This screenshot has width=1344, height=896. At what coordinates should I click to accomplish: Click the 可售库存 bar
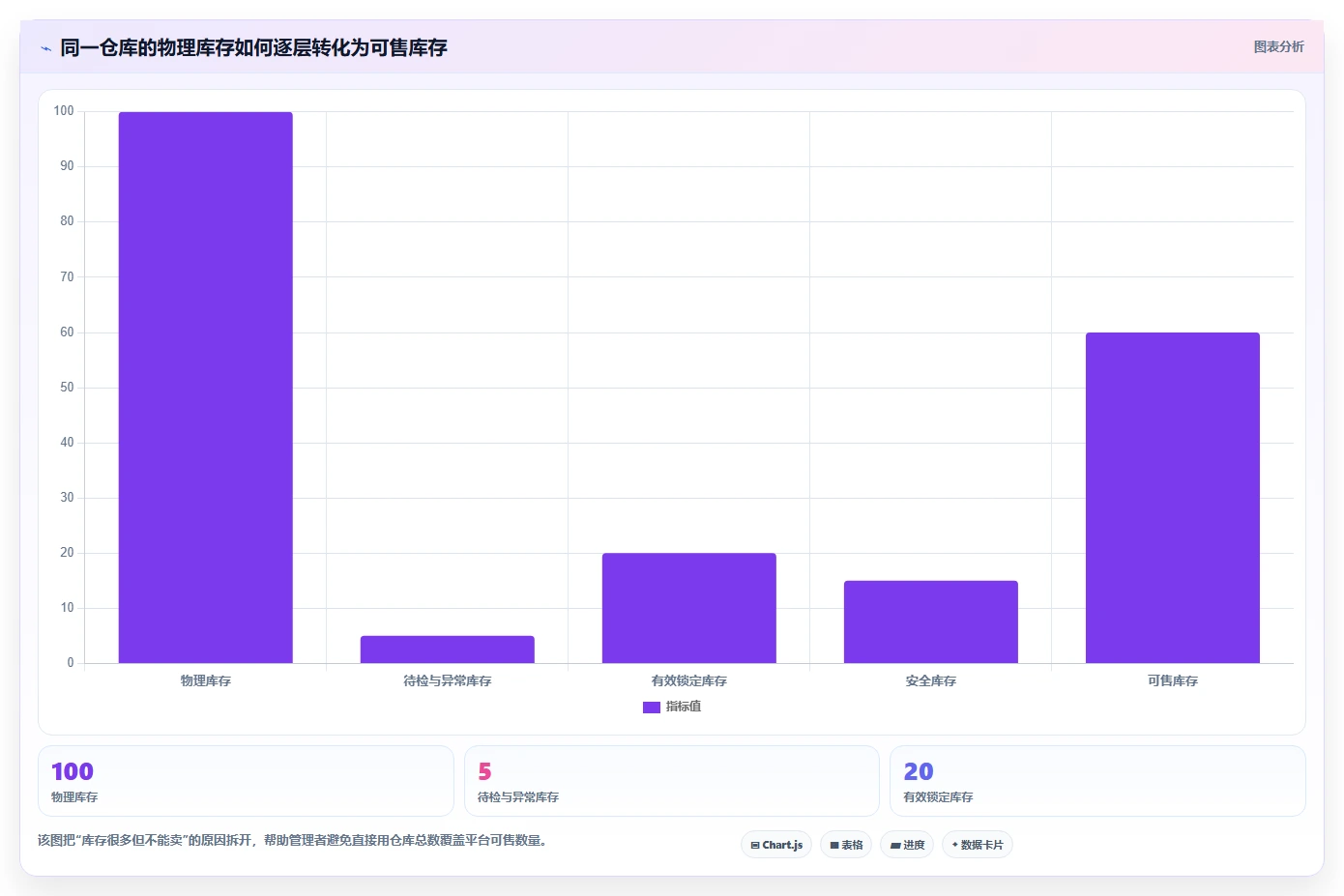(x=1172, y=498)
